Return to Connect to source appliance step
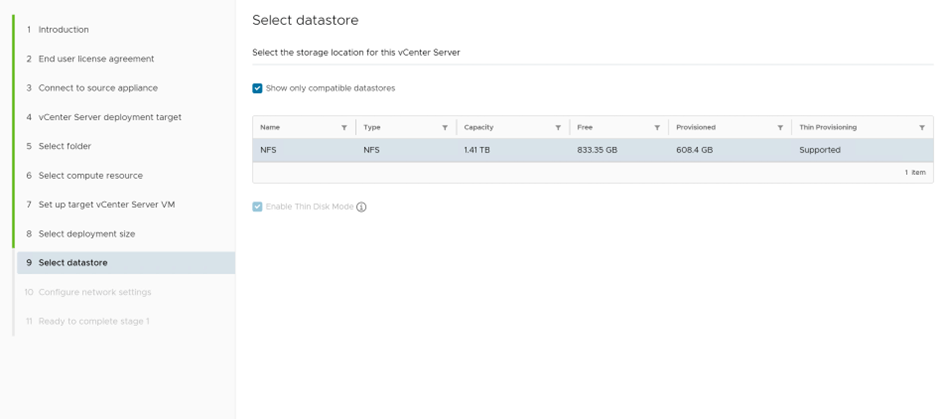 pos(97,88)
